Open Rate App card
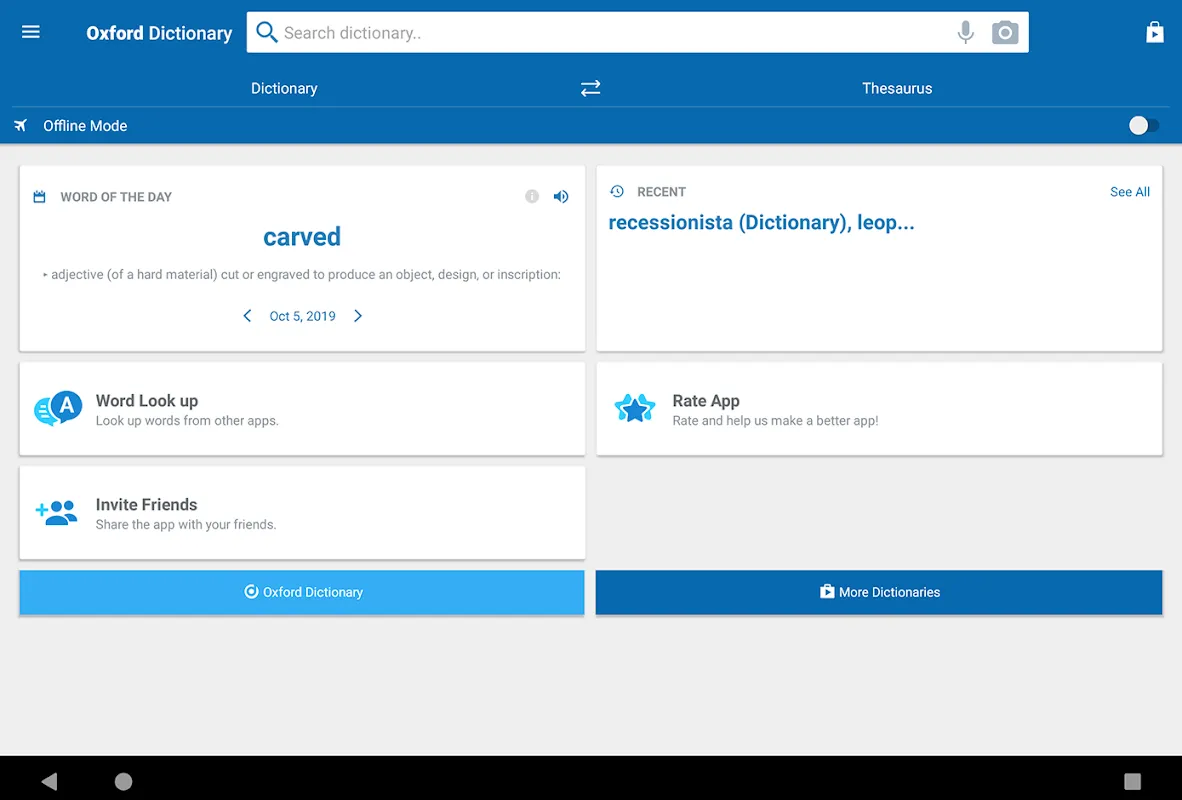This screenshot has width=1182, height=800. pos(879,409)
